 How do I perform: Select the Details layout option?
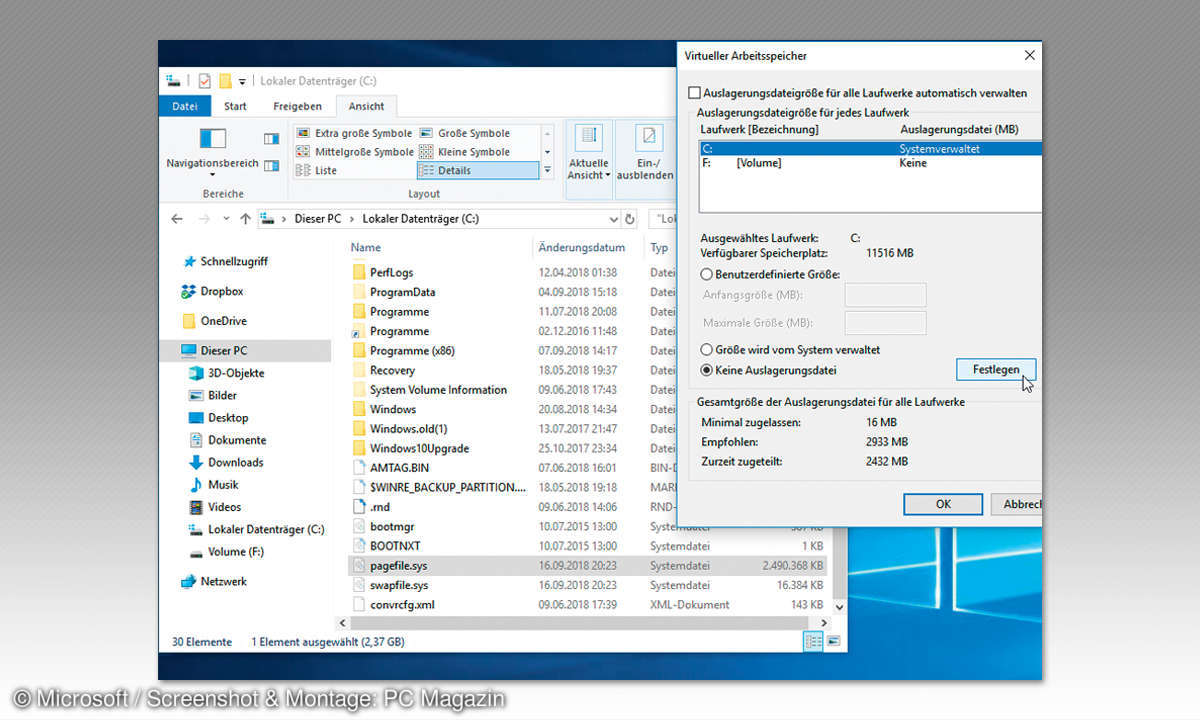[x=478, y=171]
